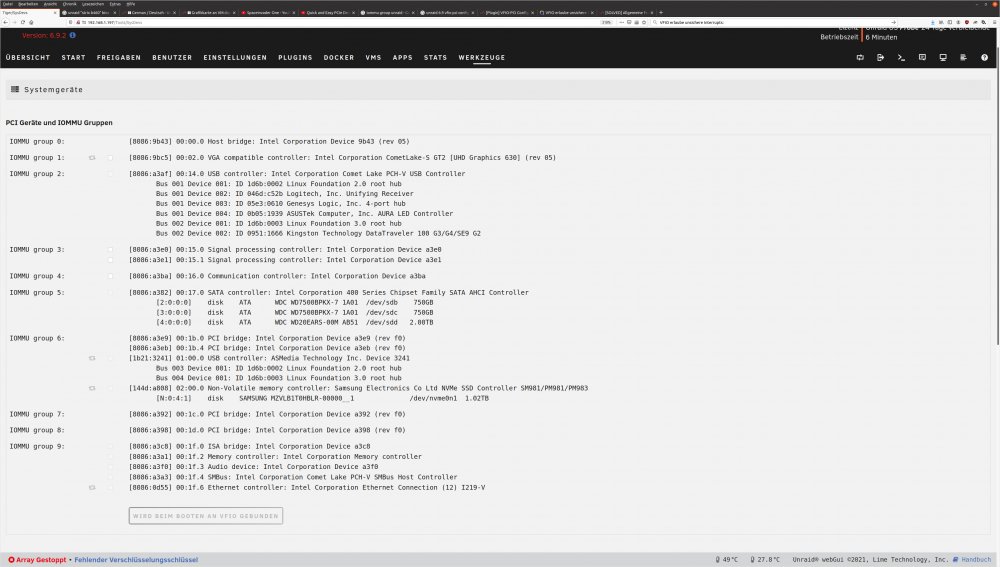The width and height of the screenshot is (1000, 567).
Task: Click the Systemgeräte list icon
Action: pyautogui.click(x=15, y=89)
